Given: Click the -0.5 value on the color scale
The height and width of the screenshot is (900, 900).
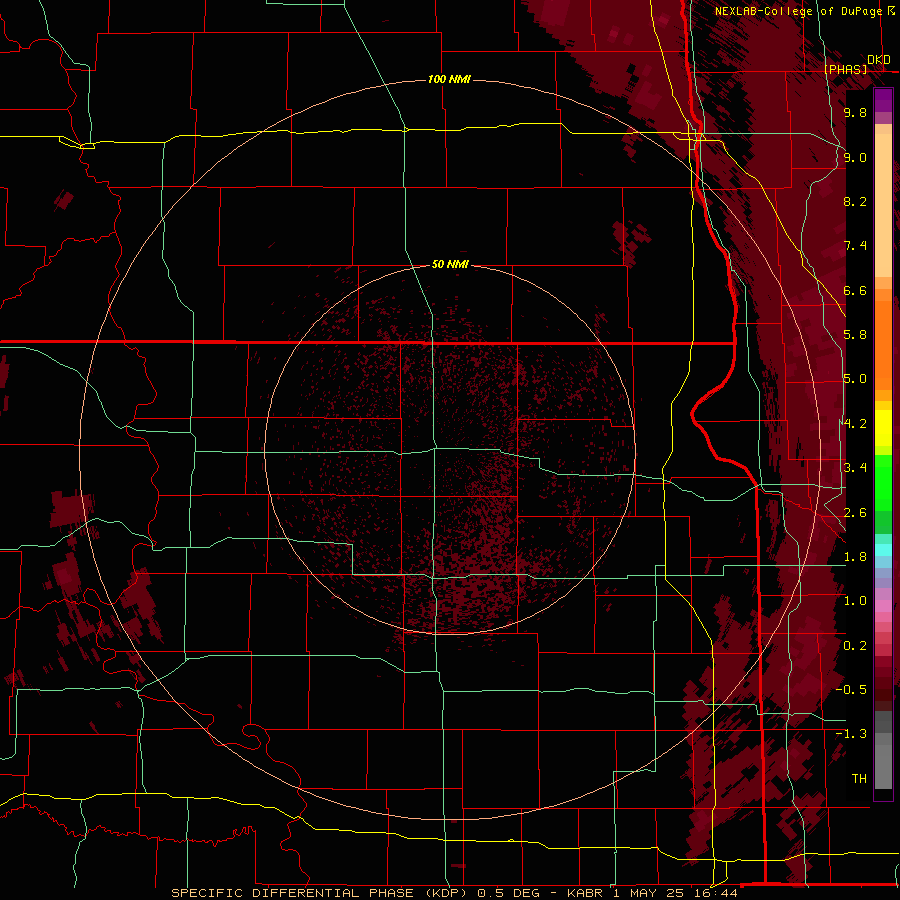Looking at the screenshot, I should pyautogui.click(x=851, y=690).
